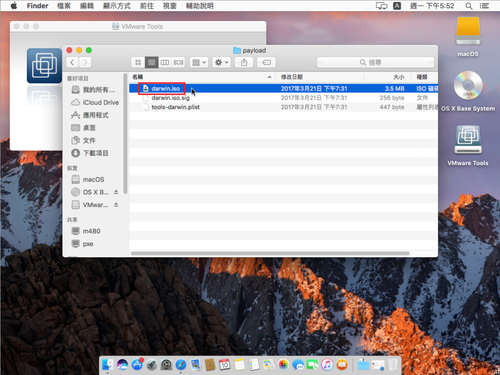The width and height of the screenshot is (500, 375).
Task: Open Notification Center in the menu bar
Action: (x=484, y=6)
